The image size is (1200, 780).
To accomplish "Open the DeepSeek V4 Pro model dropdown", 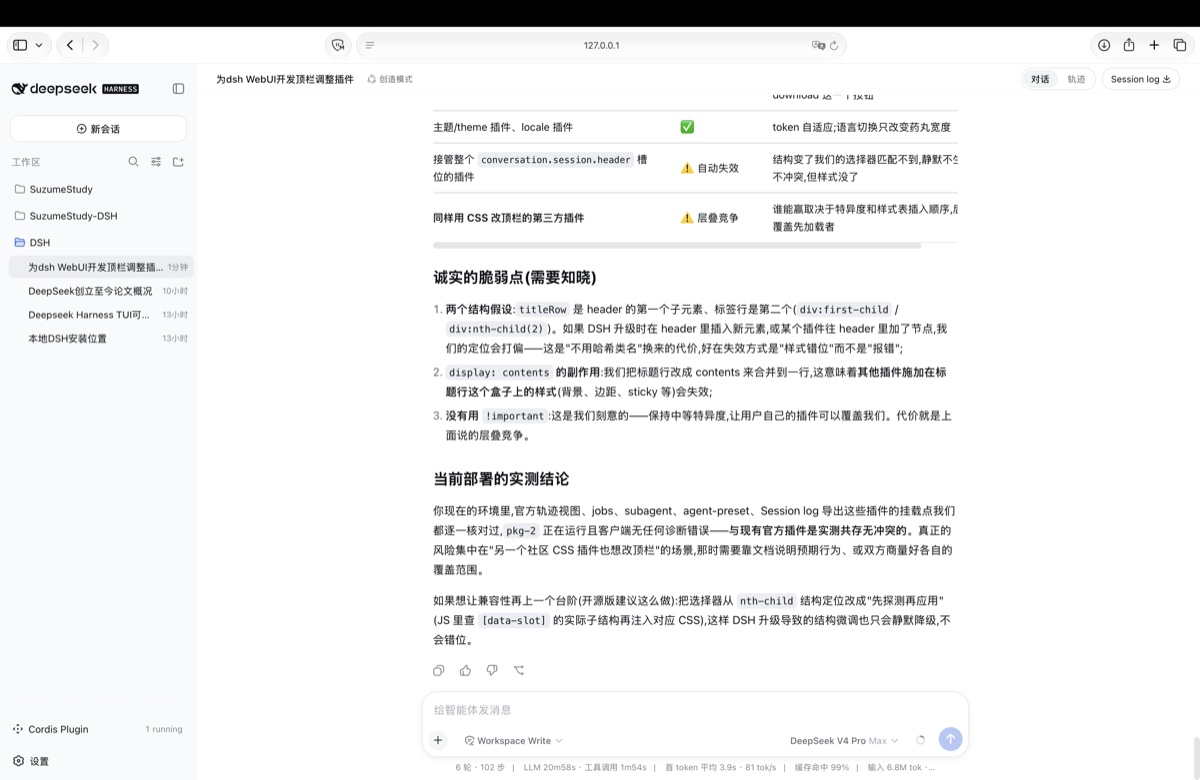I will point(844,740).
